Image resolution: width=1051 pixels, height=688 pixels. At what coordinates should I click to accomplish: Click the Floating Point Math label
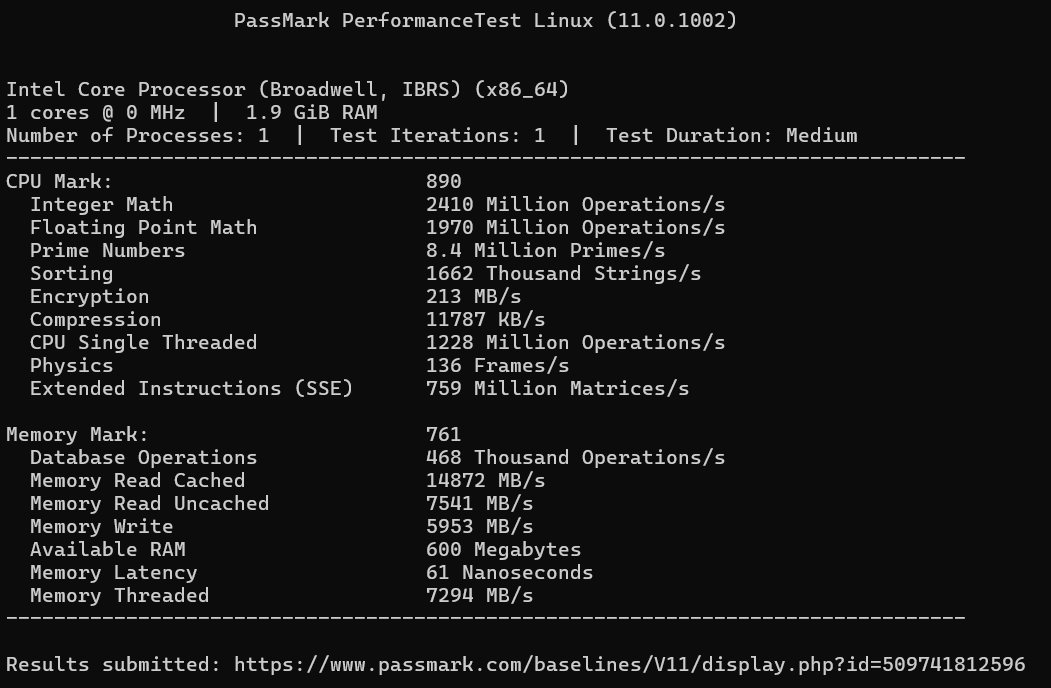(143, 227)
